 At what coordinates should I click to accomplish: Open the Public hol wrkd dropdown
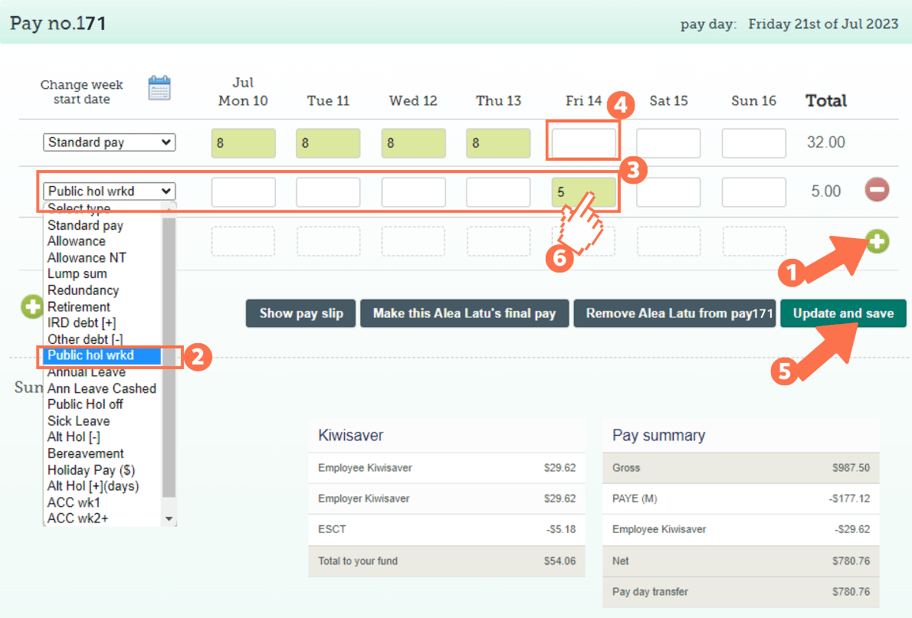(x=108, y=191)
